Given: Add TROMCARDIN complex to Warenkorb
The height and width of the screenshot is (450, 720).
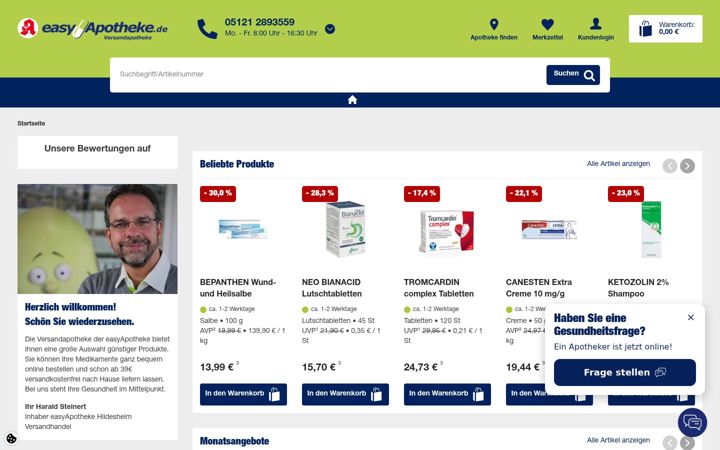Looking at the screenshot, I should point(447,394).
